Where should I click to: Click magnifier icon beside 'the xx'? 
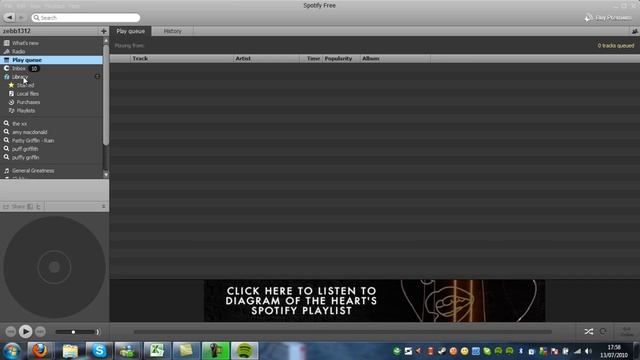pyautogui.click(x=7, y=123)
